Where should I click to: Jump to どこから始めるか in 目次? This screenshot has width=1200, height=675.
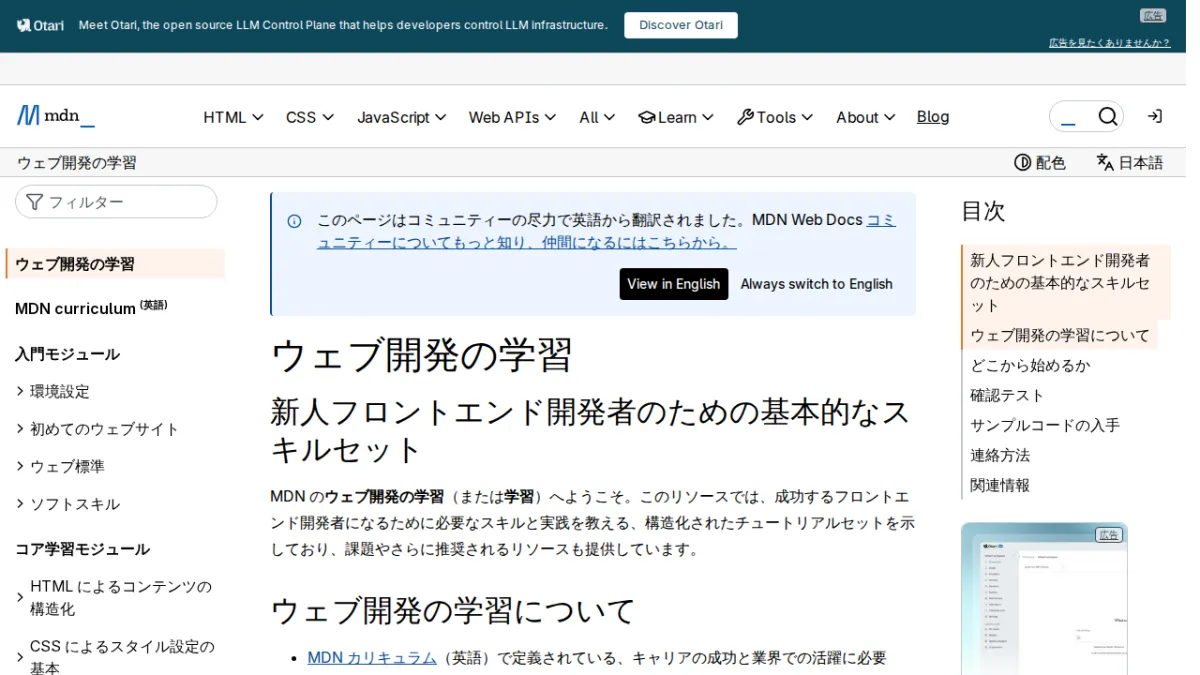tap(1030, 365)
